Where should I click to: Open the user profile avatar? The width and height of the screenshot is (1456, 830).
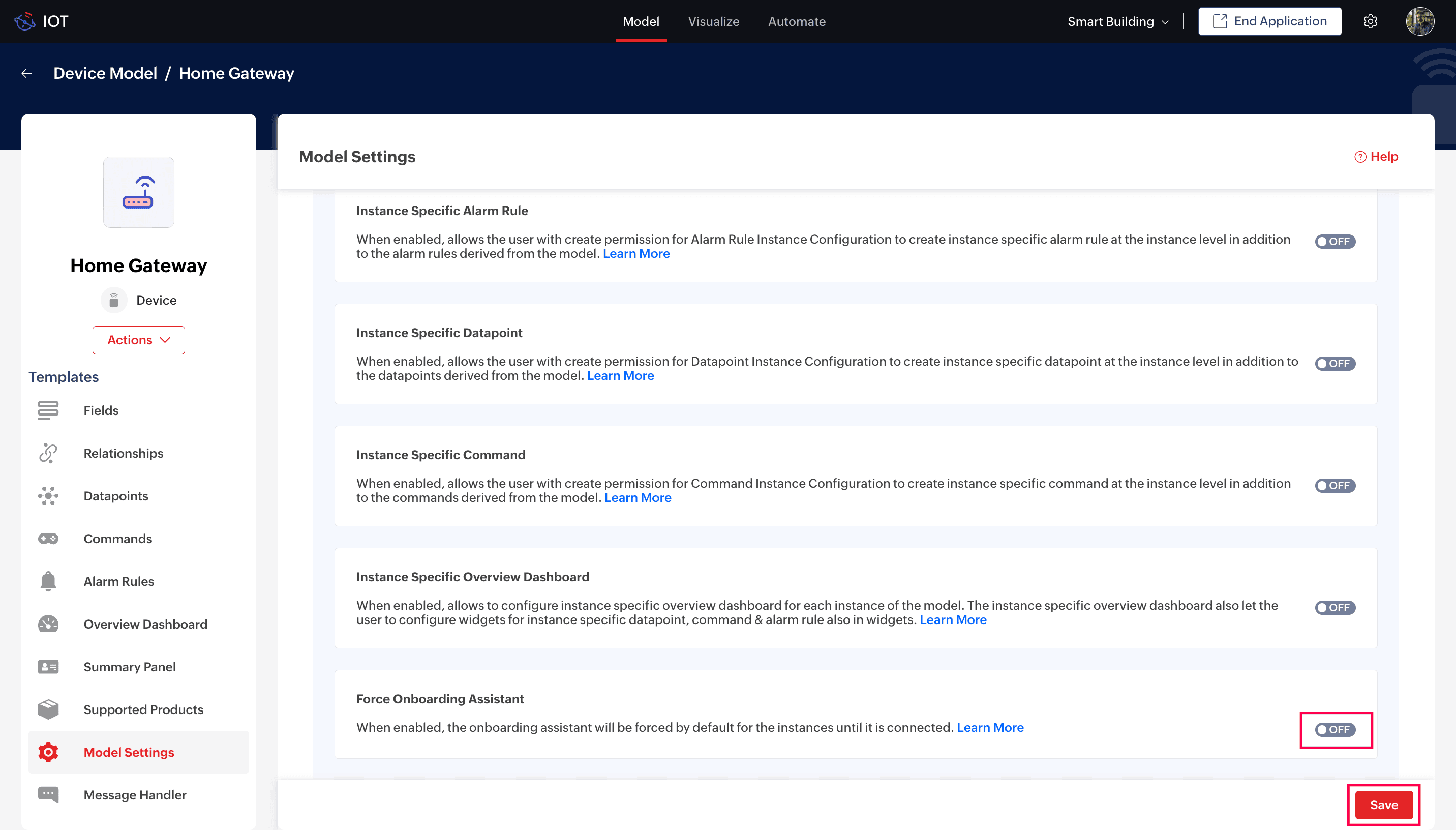click(x=1419, y=22)
